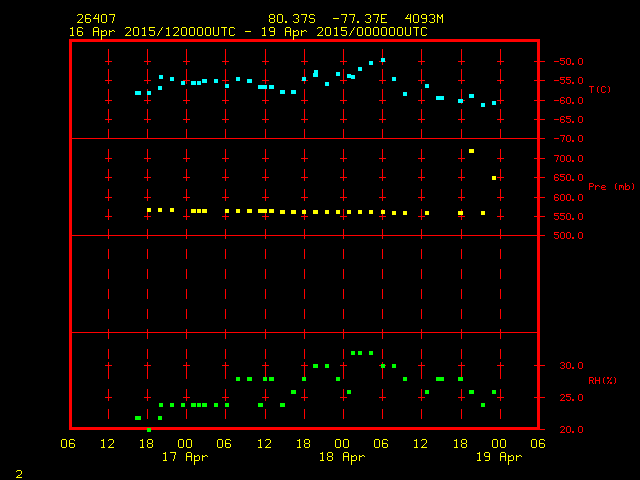Select the 19 Apr date label

497,457
